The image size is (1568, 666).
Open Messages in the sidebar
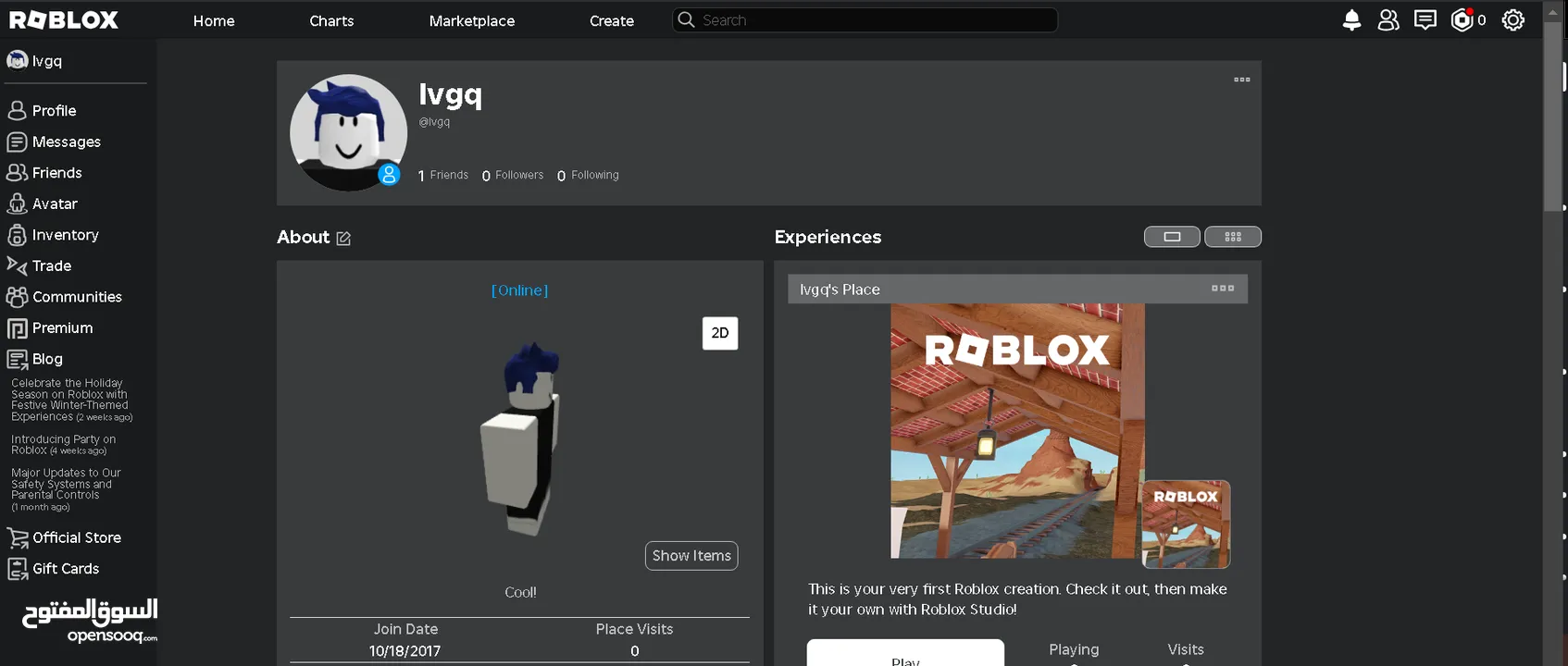click(67, 142)
